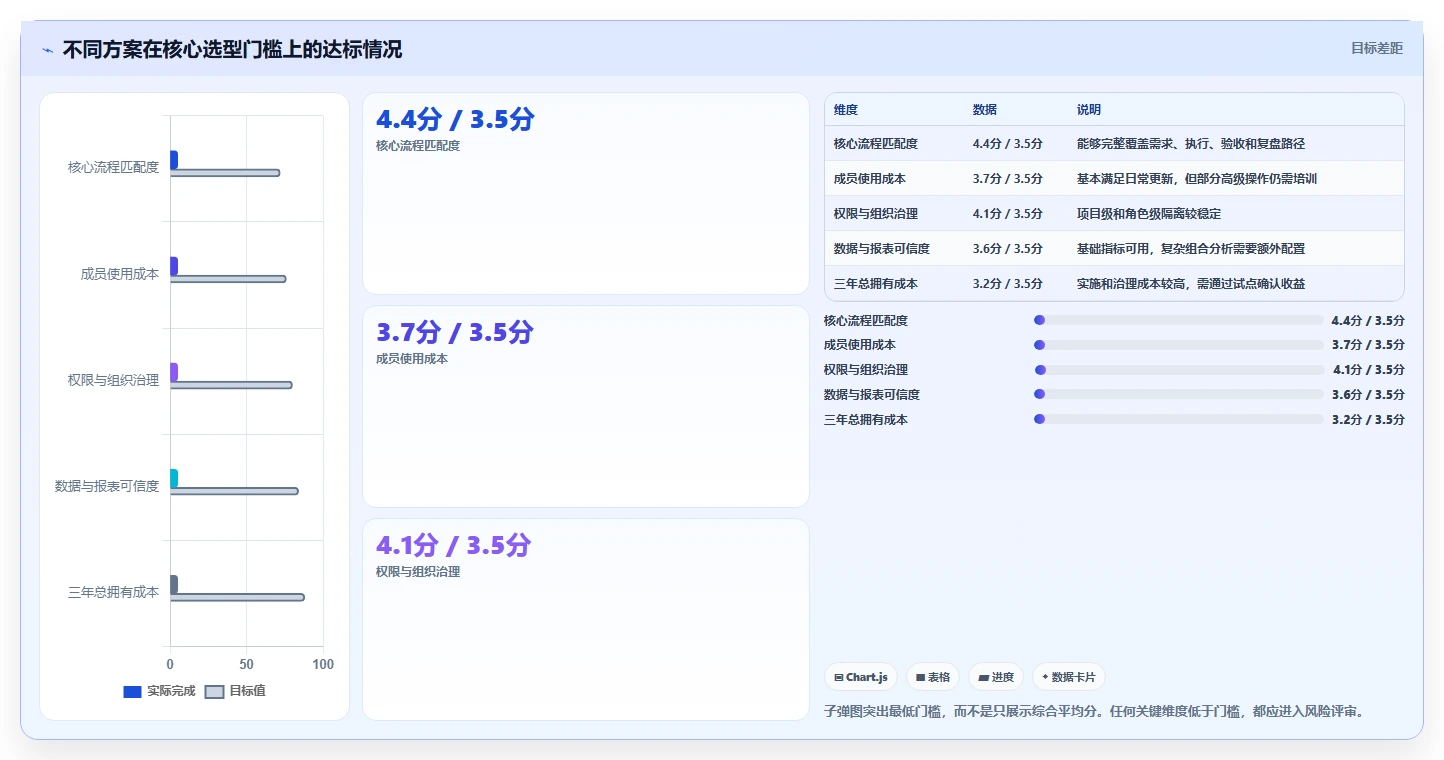This screenshot has height=760, width=1444.
Task: Click the 核心流程匹配度 target bar in chart
Action: [225, 173]
